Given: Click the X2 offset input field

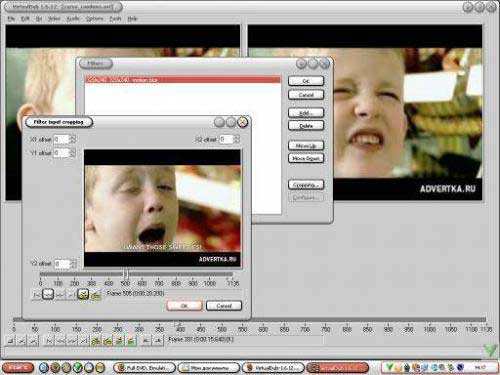Looking at the screenshot, I should click(226, 139).
